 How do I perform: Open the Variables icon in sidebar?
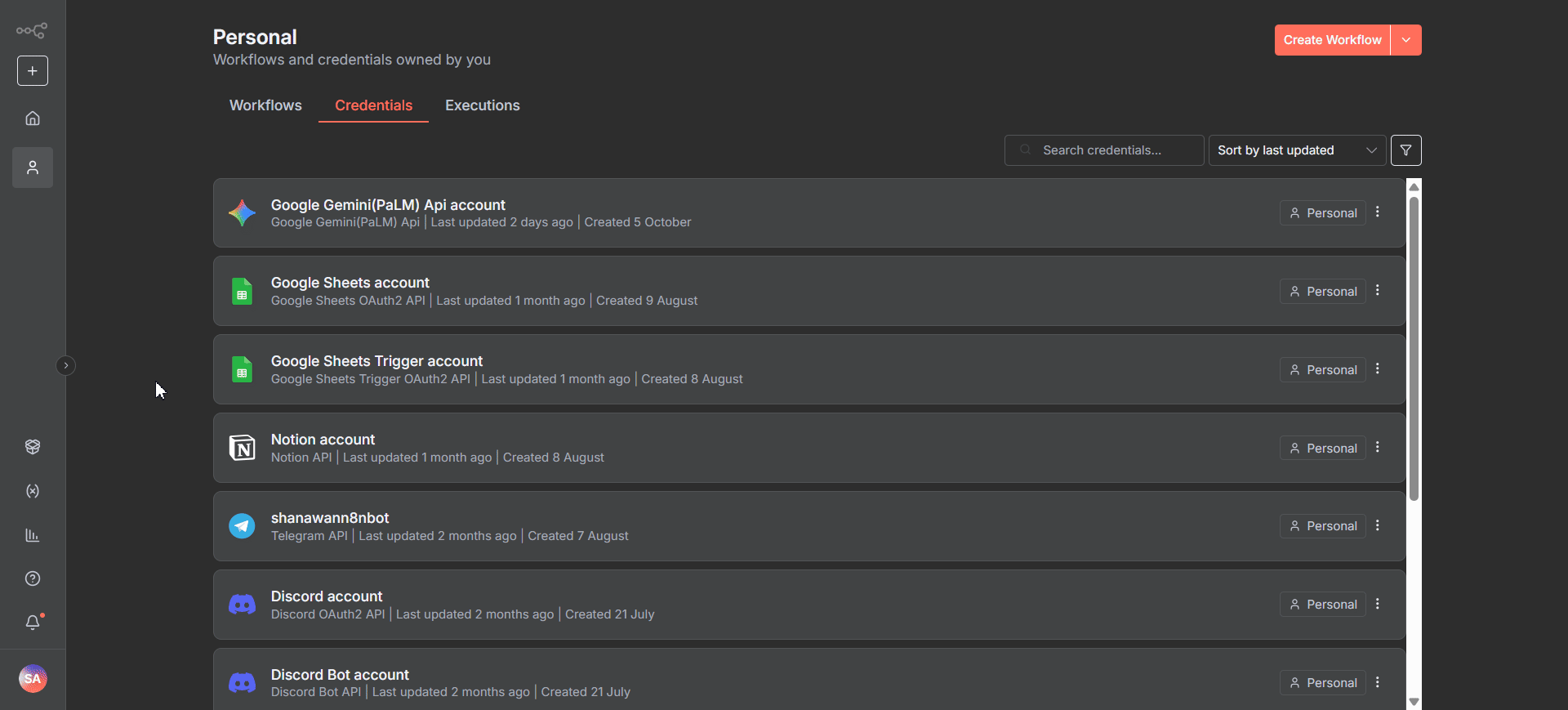pos(32,491)
